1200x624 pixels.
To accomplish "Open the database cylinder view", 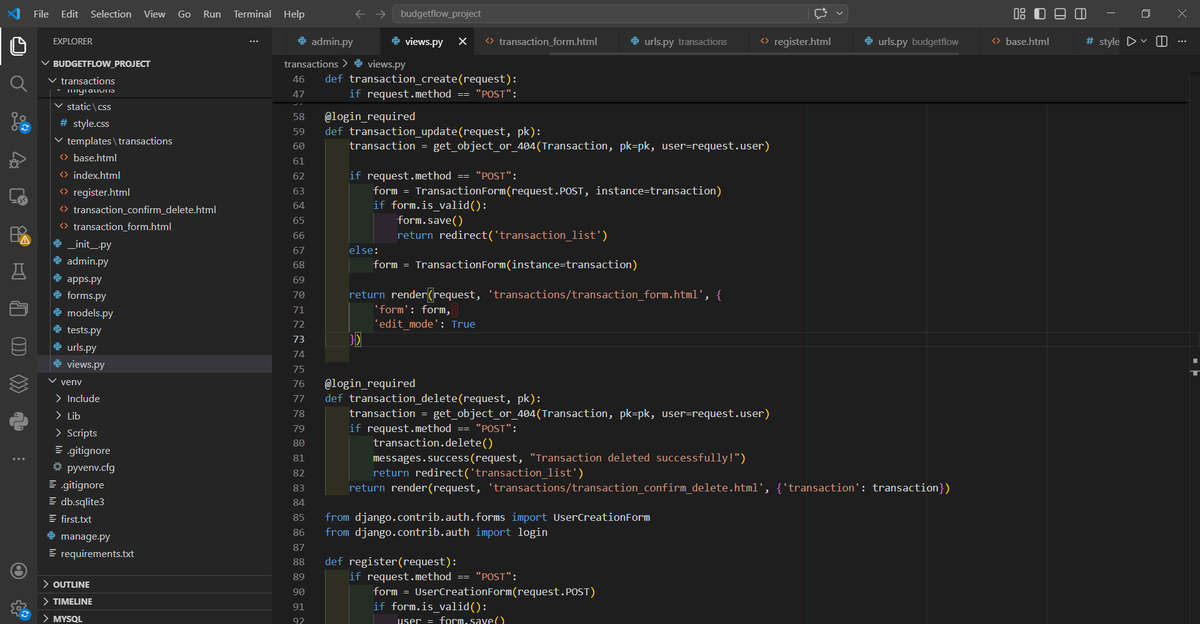I will [19, 347].
